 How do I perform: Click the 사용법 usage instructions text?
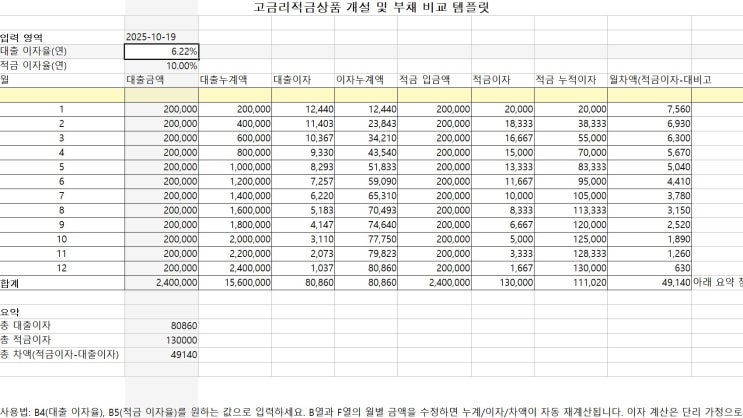pos(372,412)
